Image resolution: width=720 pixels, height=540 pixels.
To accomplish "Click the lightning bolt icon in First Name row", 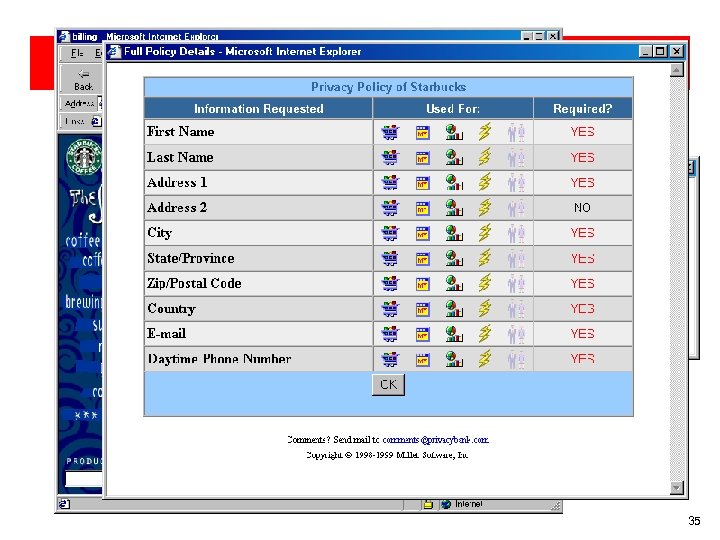I will (484, 132).
